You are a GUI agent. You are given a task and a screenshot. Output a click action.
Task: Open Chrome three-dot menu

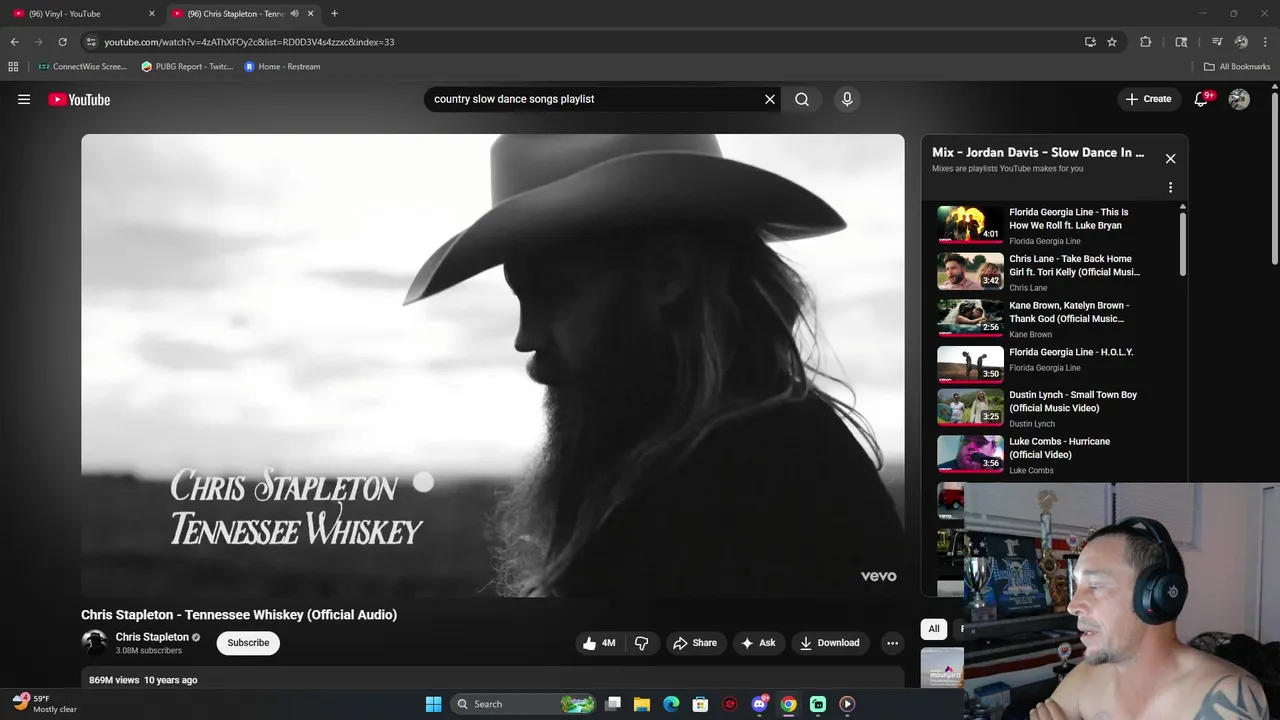click(x=1264, y=42)
